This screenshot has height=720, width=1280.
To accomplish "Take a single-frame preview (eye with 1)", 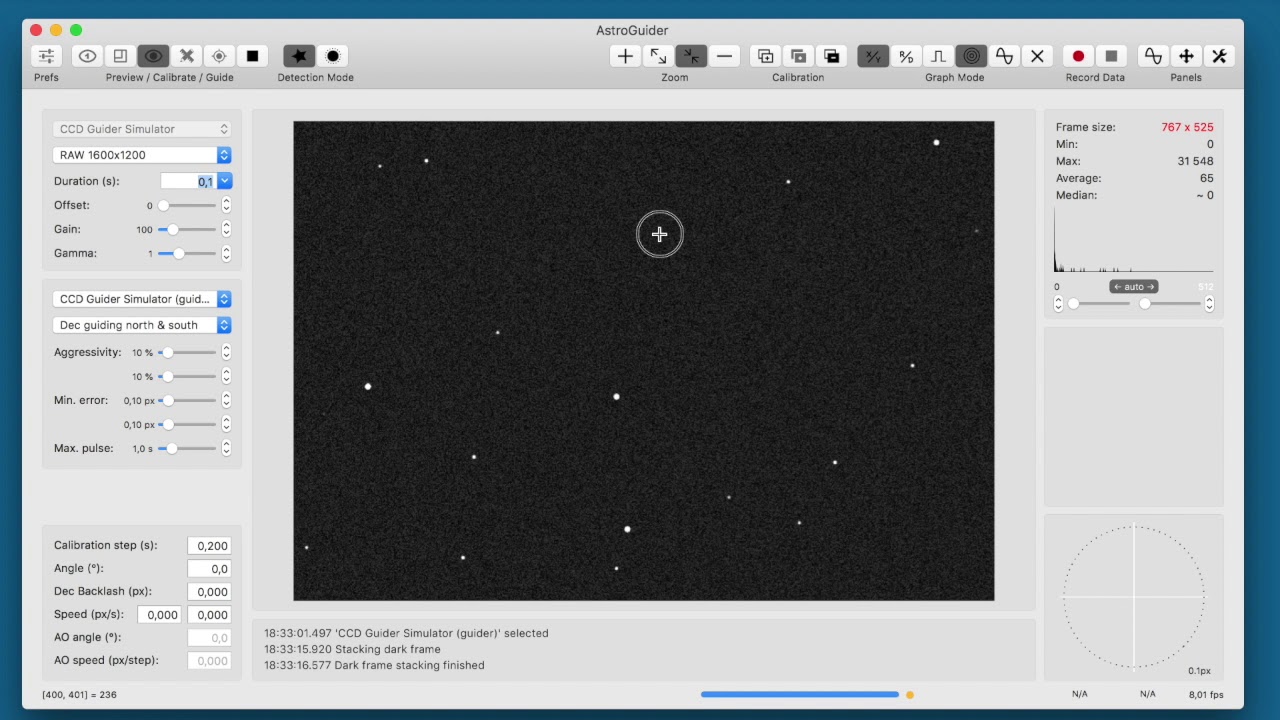I will [87, 56].
